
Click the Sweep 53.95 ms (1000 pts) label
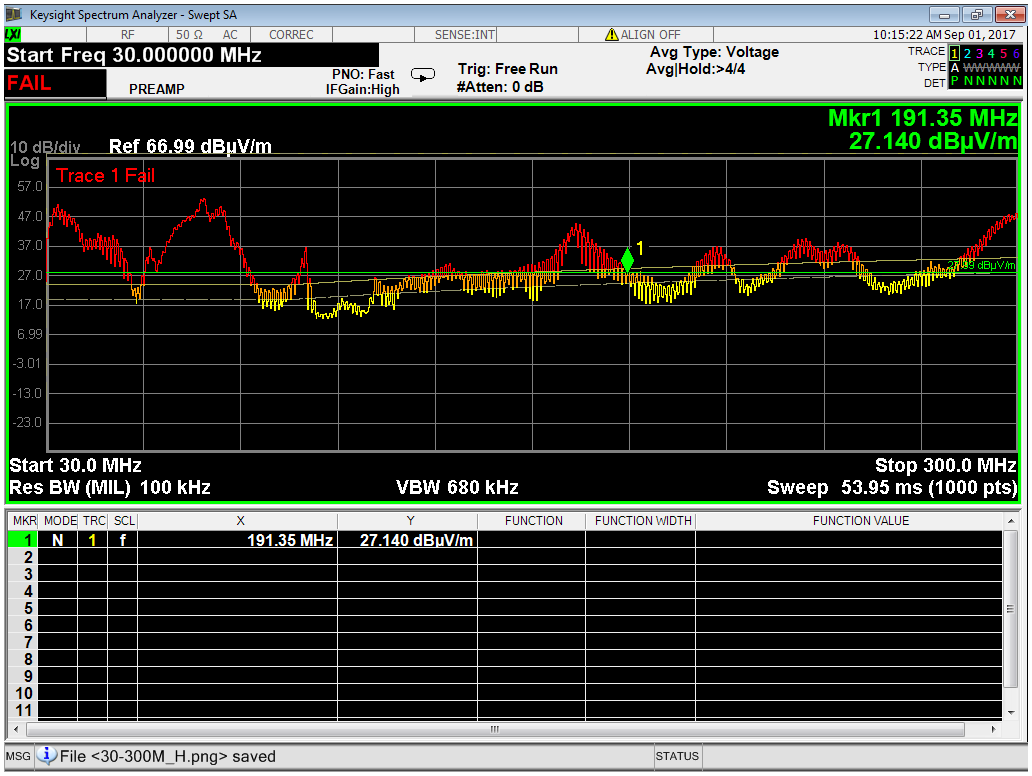(892, 488)
